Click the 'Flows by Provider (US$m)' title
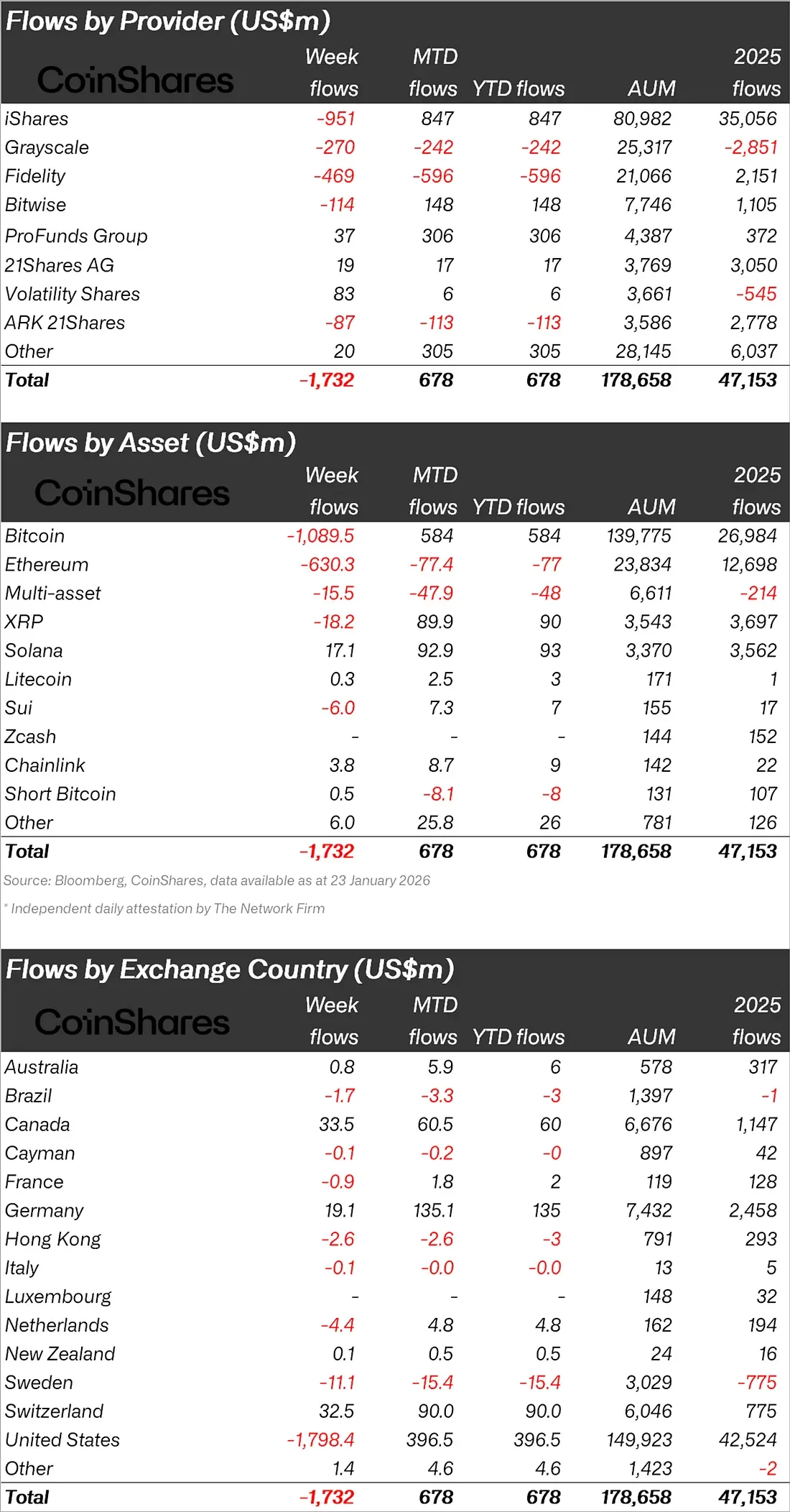The width and height of the screenshot is (790, 1512). tap(168, 21)
